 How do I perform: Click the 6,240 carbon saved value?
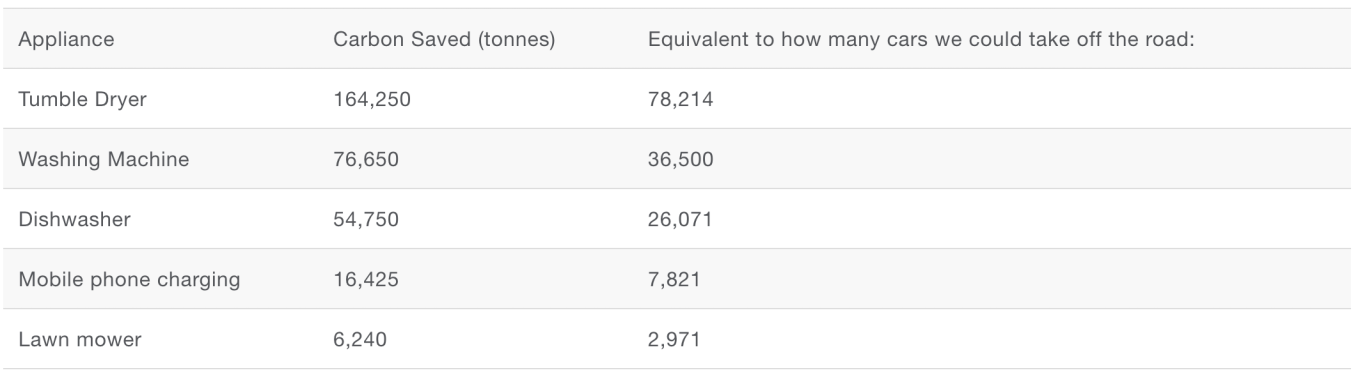360,339
